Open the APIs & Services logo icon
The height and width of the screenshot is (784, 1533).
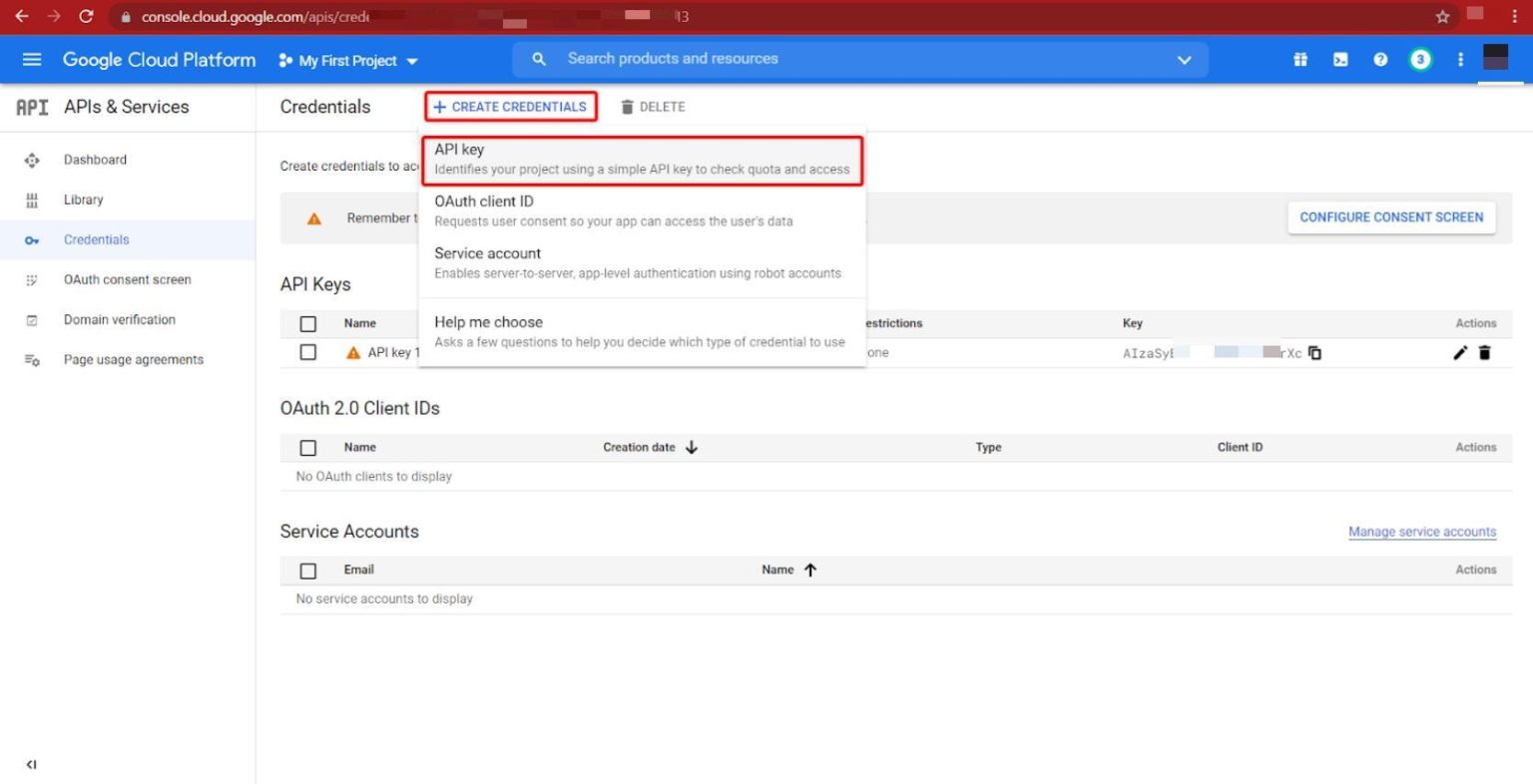[x=31, y=107]
